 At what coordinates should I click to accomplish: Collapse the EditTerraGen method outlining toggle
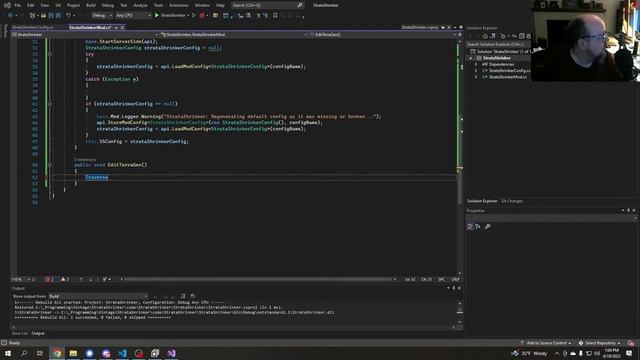point(50,165)
